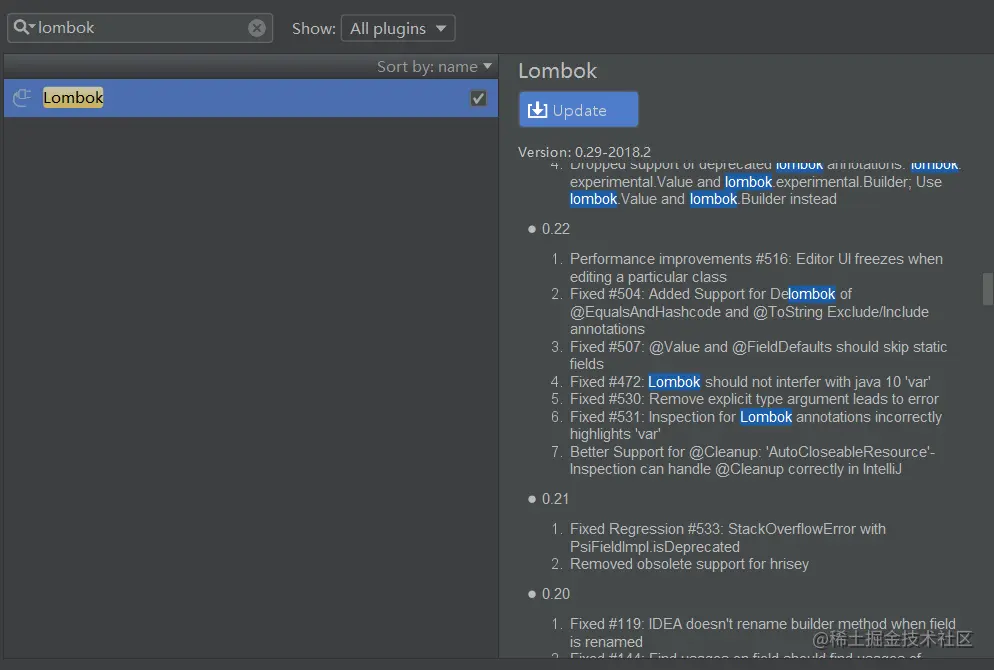Click the download icon on Update
This screenshot has height=670, width=994.
point(538,110)
